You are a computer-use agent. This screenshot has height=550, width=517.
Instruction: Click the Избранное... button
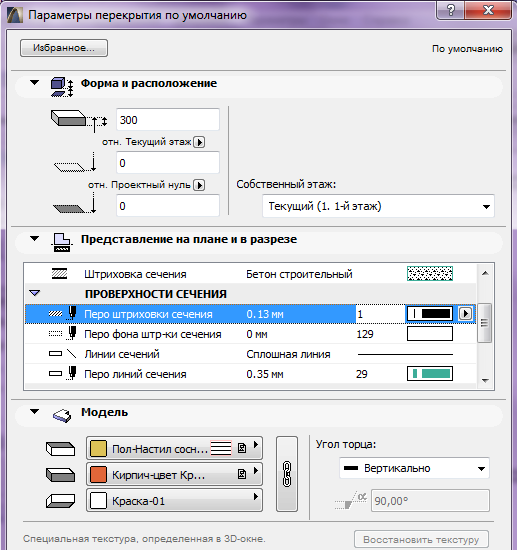pos(64,48)
